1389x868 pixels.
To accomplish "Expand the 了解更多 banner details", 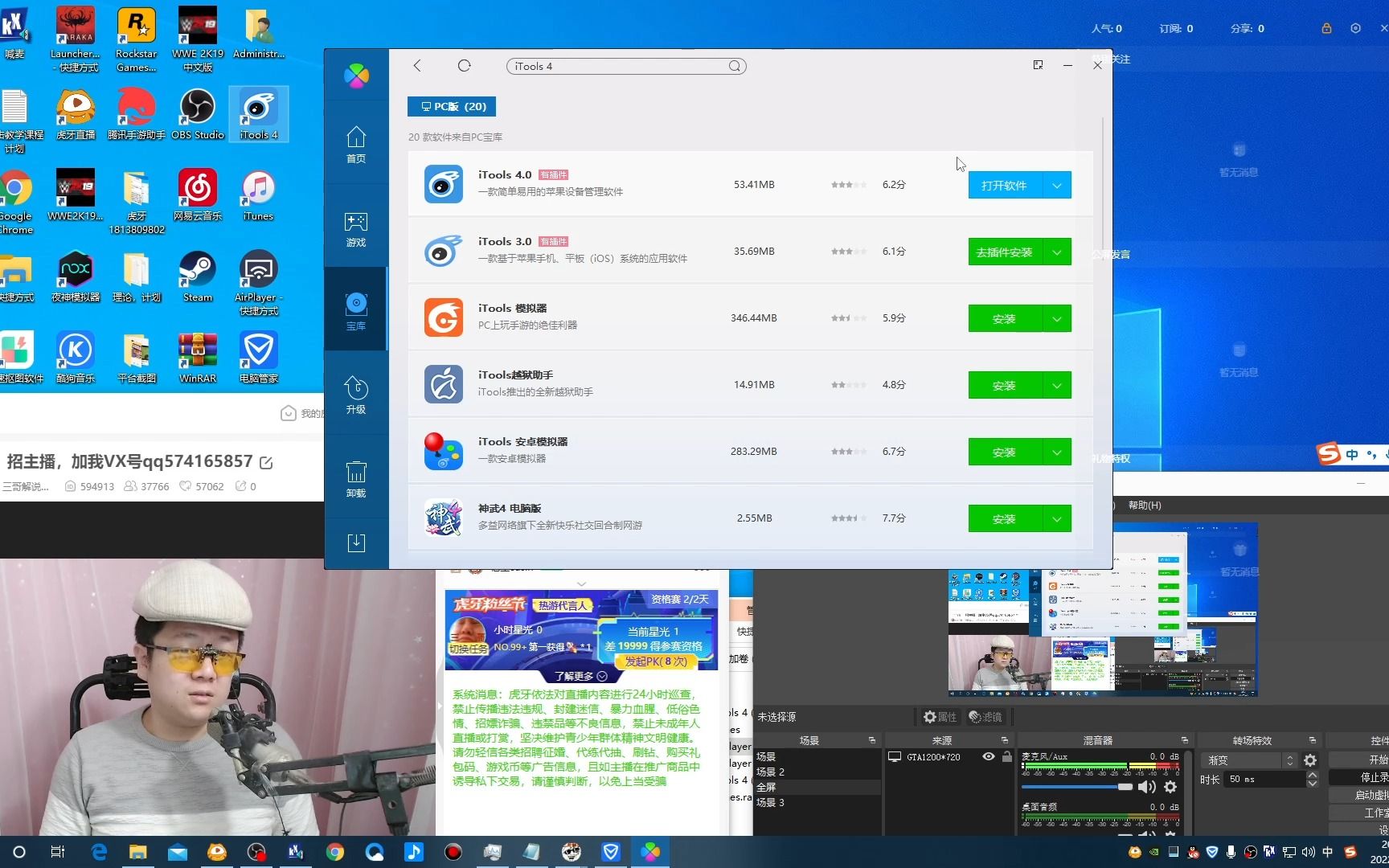I will click(580, 676).
